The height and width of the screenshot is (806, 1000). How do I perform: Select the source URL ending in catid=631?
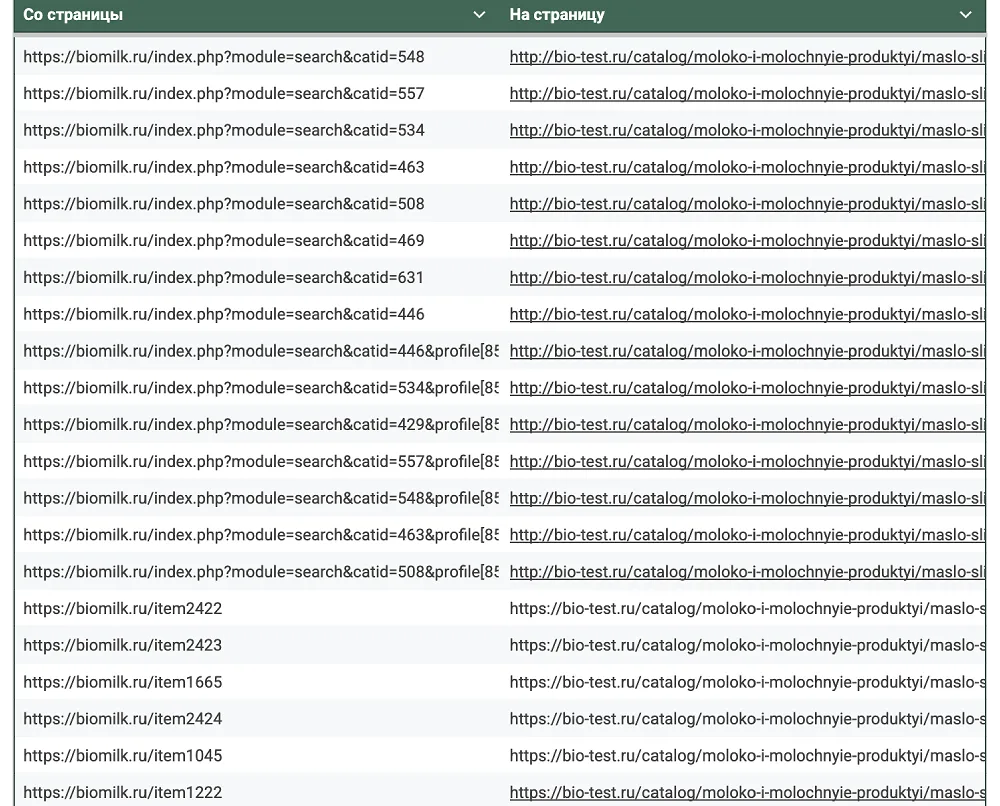click(224, 278)
